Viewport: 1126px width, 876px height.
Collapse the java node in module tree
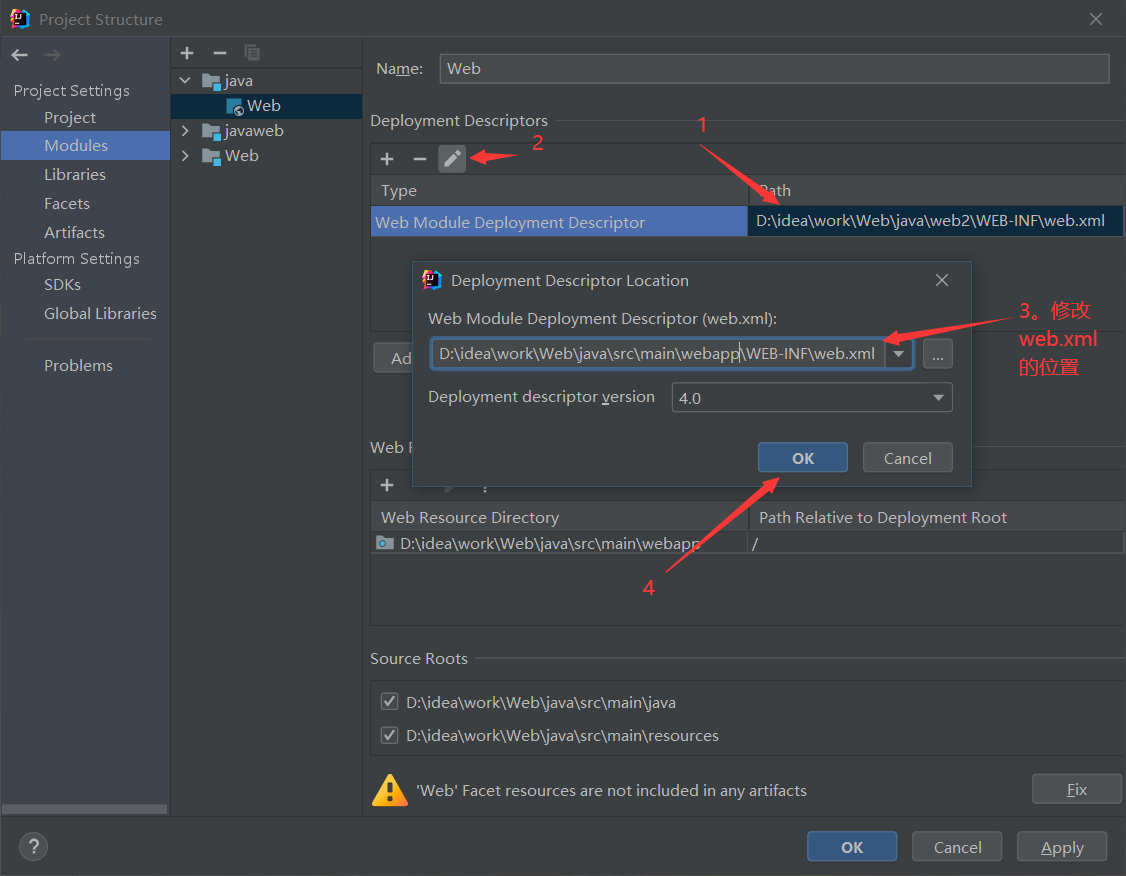coord(184,80)
